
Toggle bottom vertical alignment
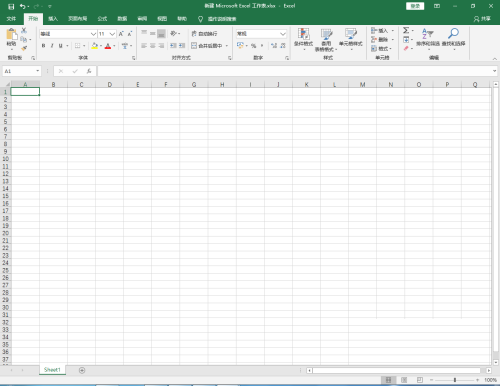click(x=161, y=34)
